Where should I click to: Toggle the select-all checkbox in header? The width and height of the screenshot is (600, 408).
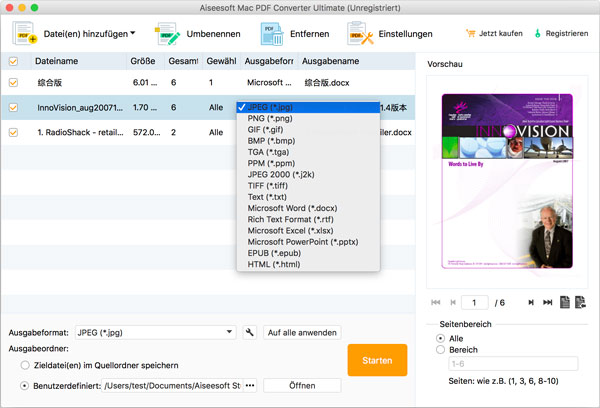tap(13, 61)
